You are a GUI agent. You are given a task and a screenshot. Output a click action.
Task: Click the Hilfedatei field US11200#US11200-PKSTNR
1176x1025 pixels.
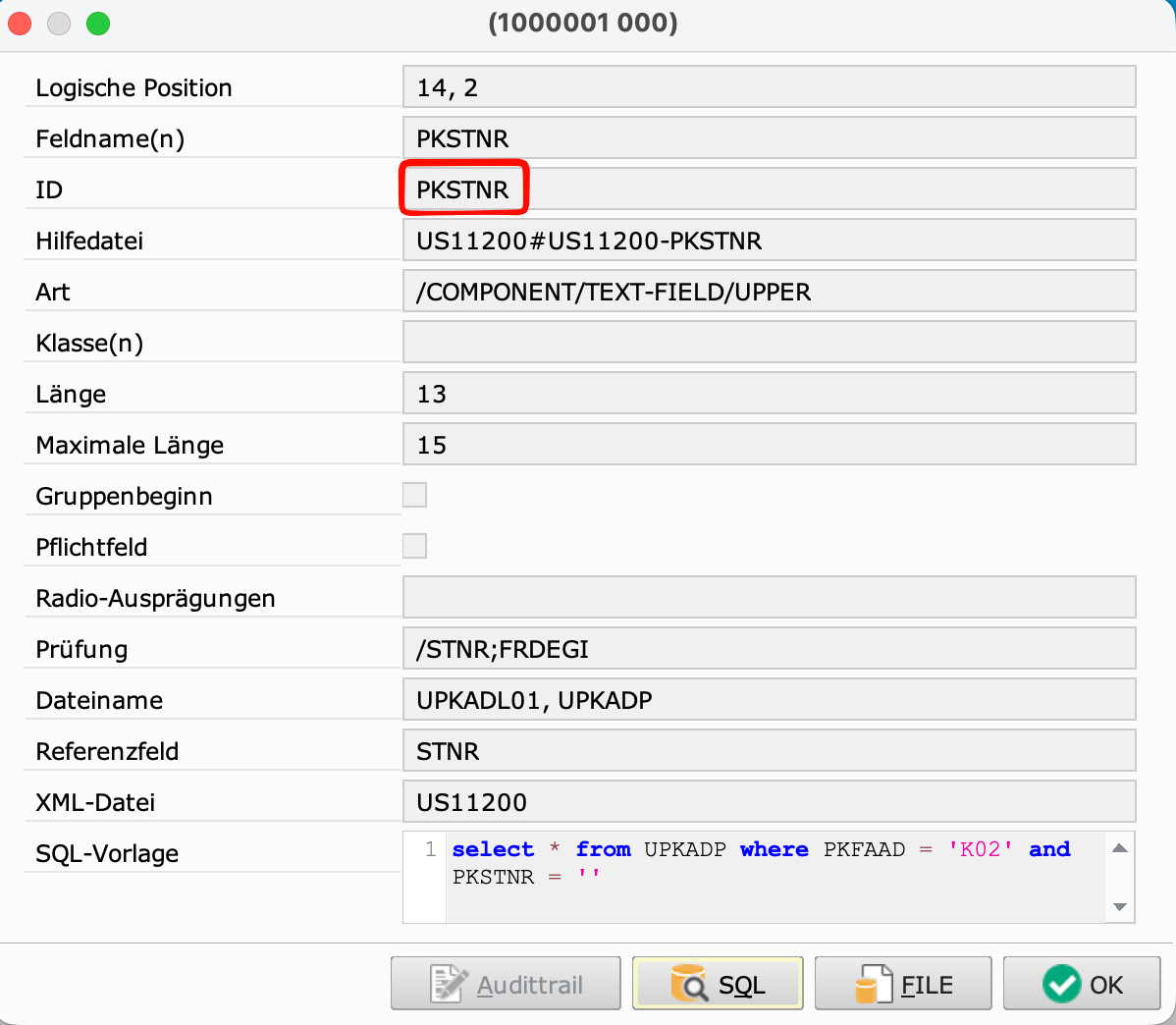click(x=768, y=241)
